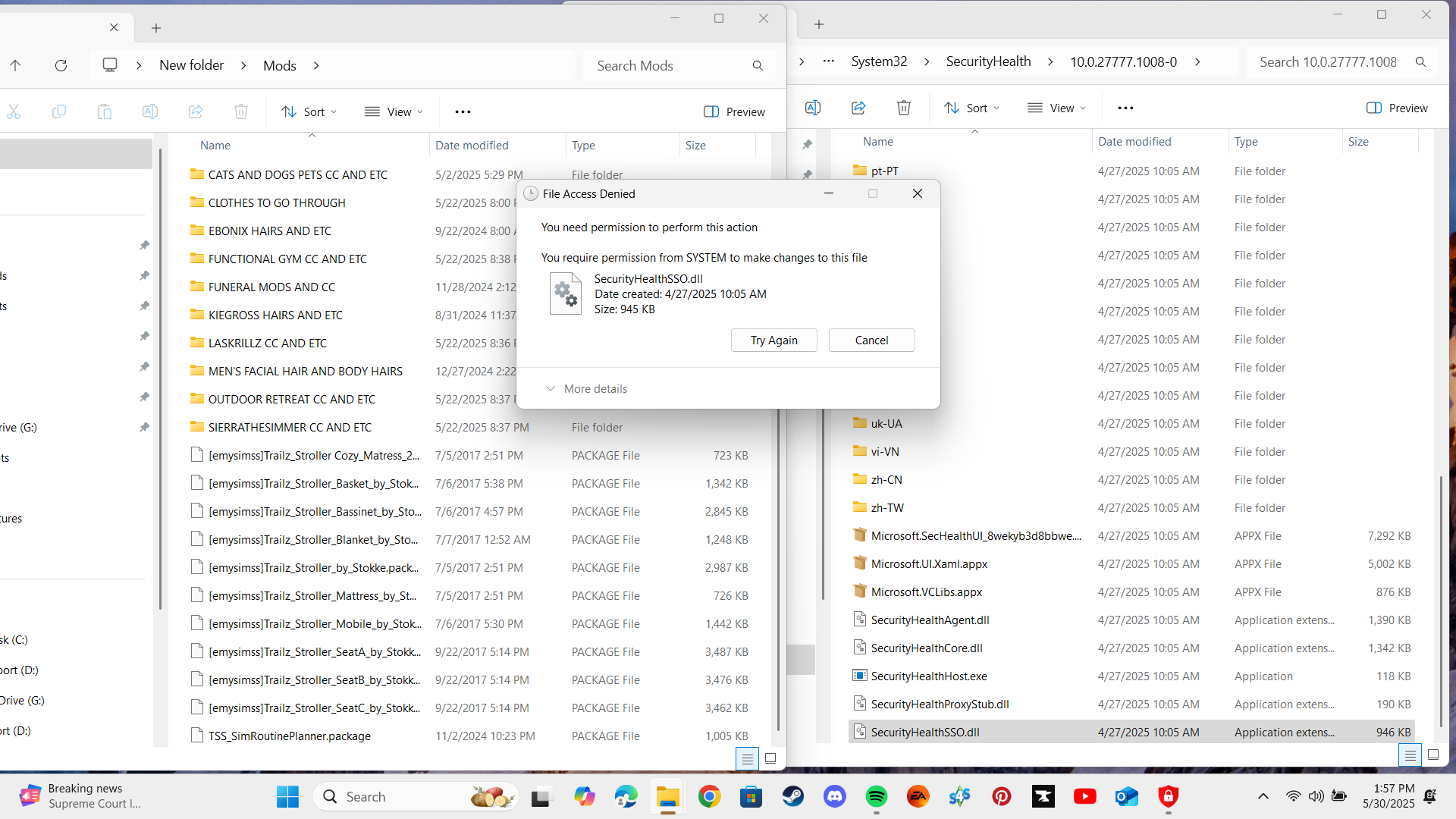The height and width of the screenshot is (819, 1456).
Task: Open Sort dropdown in Mods window
Action: pyautogui.click(x=309, y=111)
